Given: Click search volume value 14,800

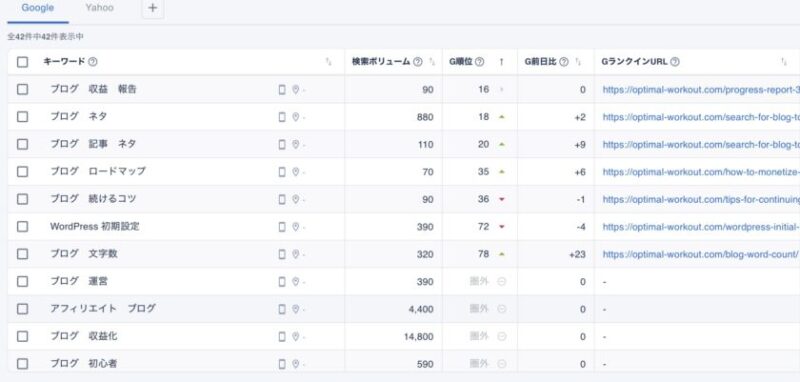Looking at the screenshot, I should [x=418, y=337].
